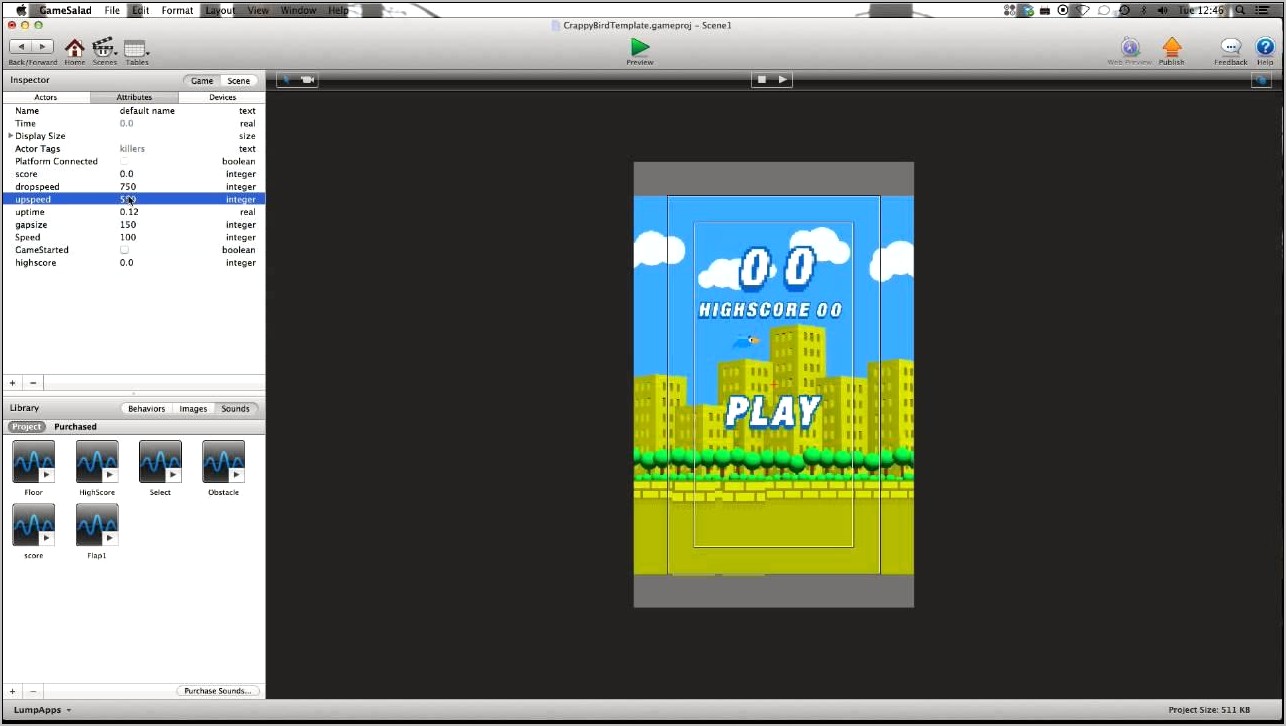Viewport: 1286px width, 726px height.
Task: Remove a sound from the library
Action: coord(33,691)
